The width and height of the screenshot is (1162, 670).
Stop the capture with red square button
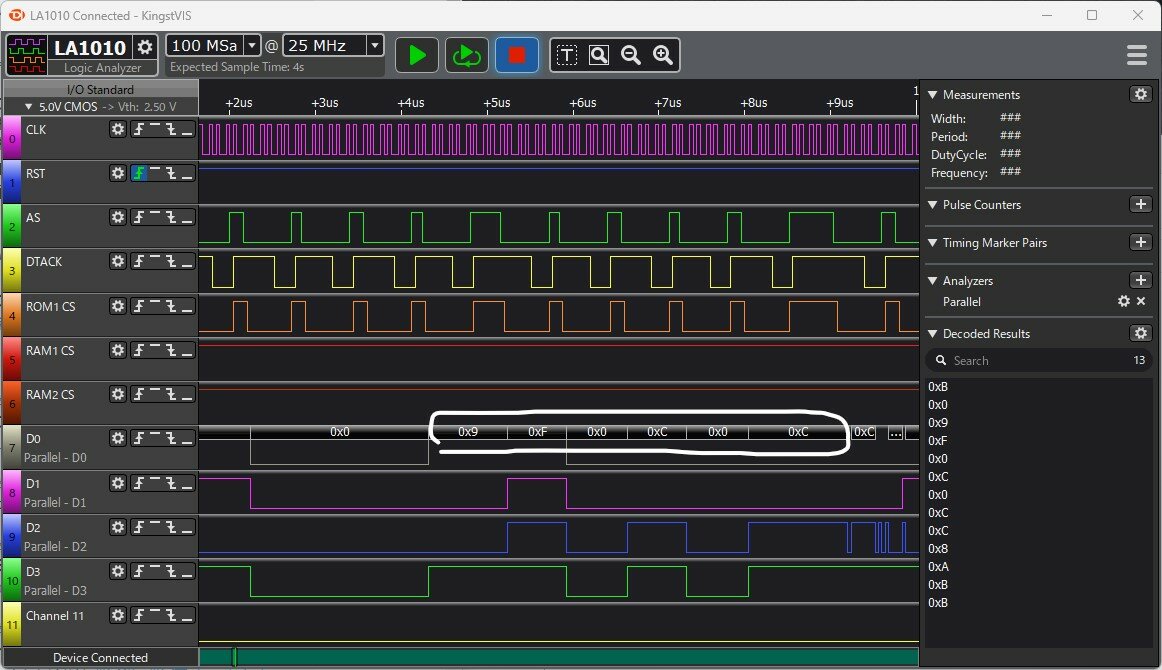516,55
